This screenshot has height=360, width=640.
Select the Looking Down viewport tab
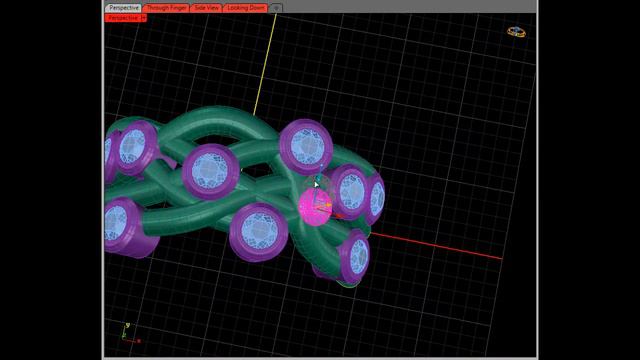tap(245, 8)
